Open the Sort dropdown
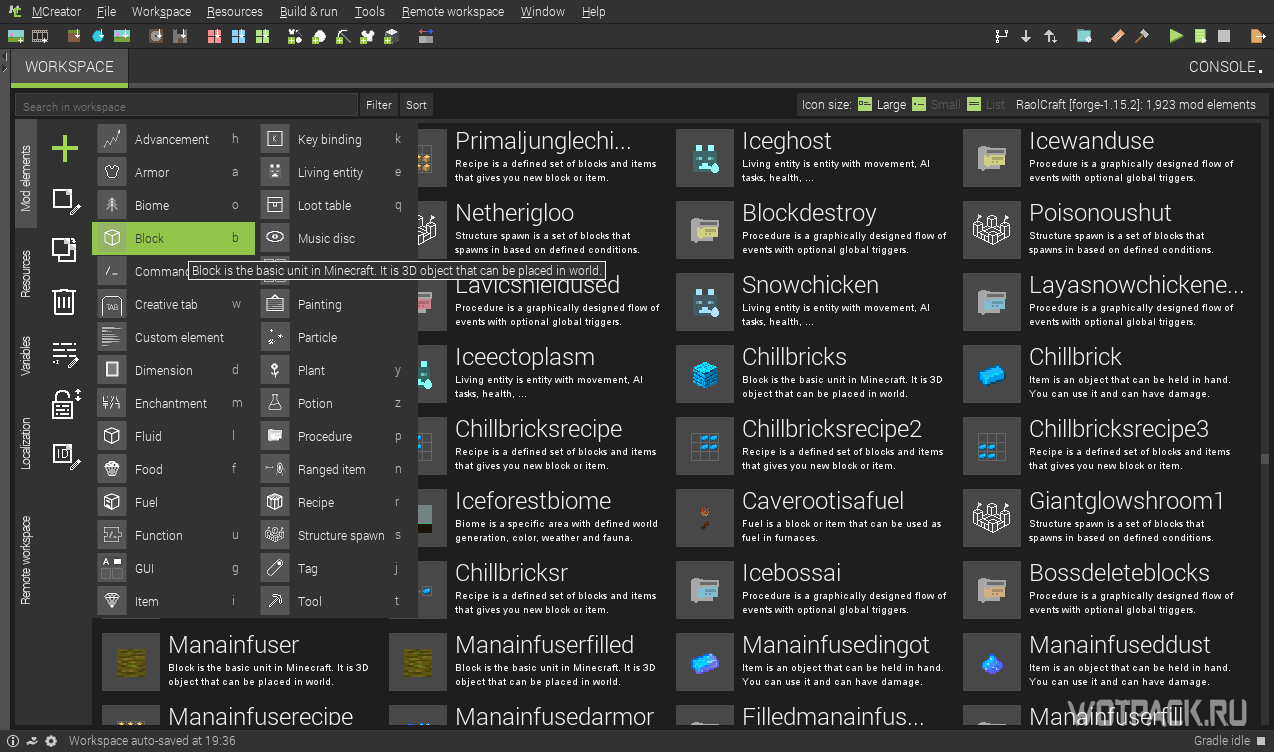The width and height of the screenshot is (1274, 752). 416,105
